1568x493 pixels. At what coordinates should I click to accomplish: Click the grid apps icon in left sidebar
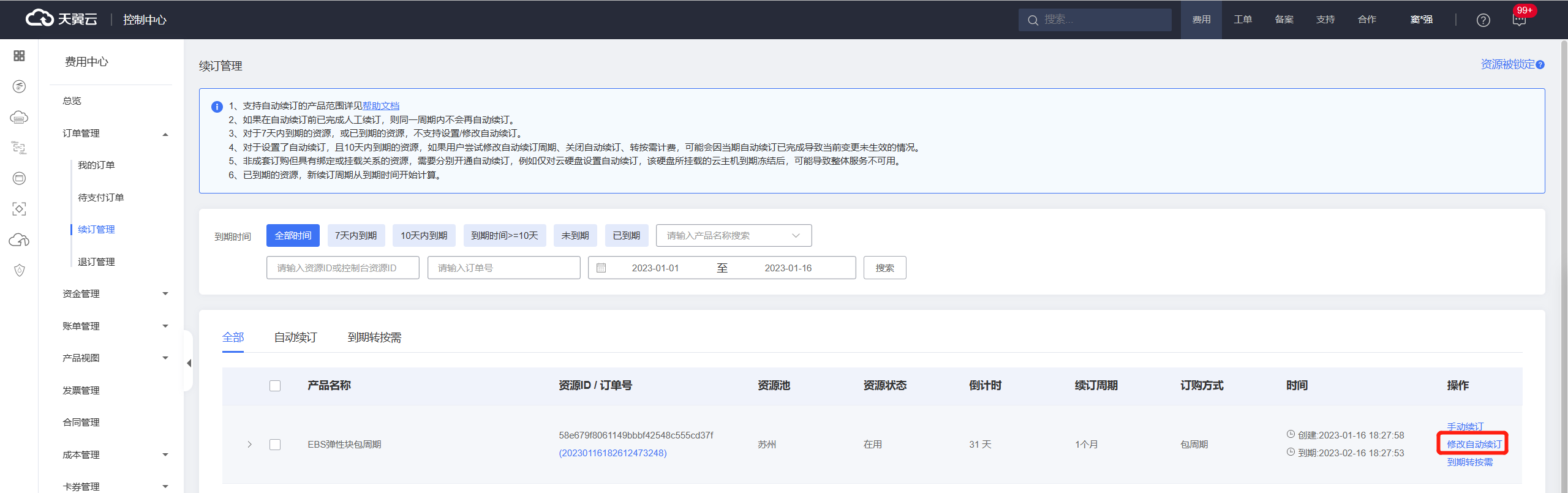[x=19, y=56]
